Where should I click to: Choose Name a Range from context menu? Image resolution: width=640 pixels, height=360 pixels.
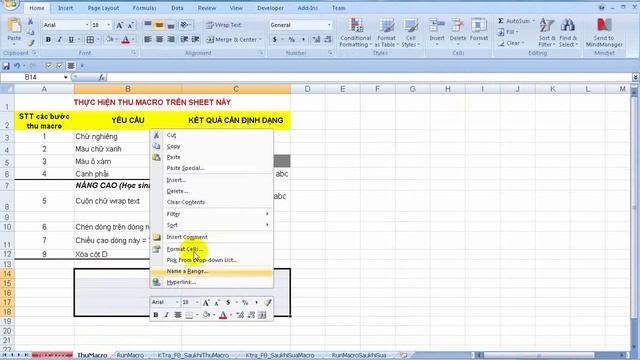(x=211, y=271)
